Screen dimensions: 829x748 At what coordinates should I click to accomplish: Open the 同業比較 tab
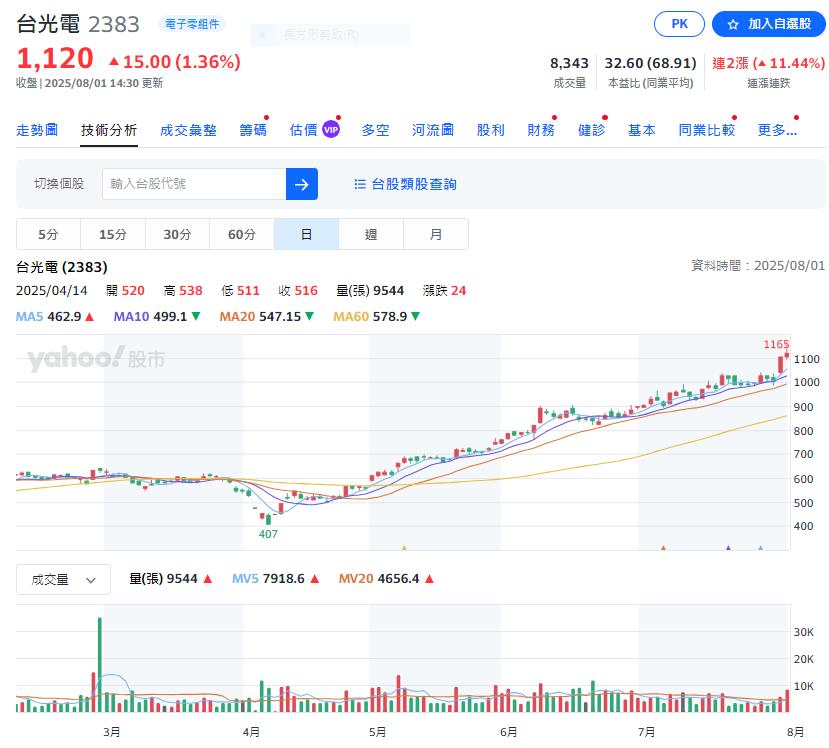[707, 130]
